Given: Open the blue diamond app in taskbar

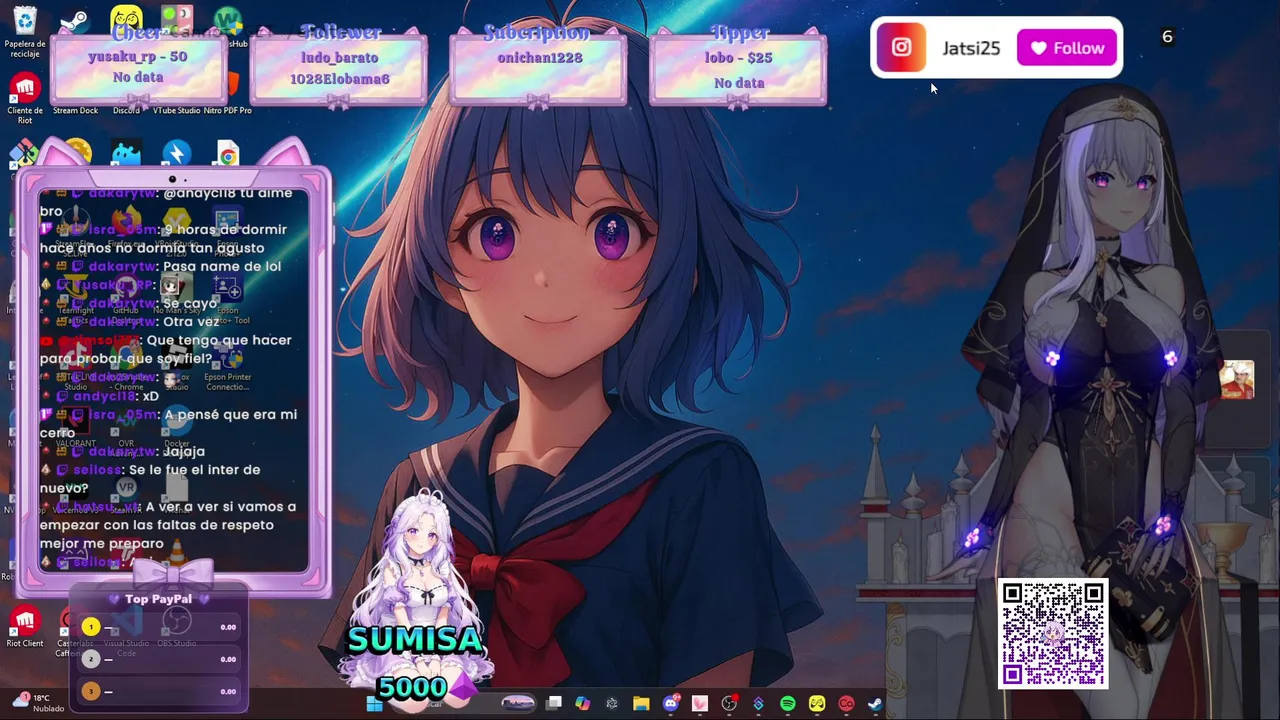Looking at the screenshot, I should (758, 704).
